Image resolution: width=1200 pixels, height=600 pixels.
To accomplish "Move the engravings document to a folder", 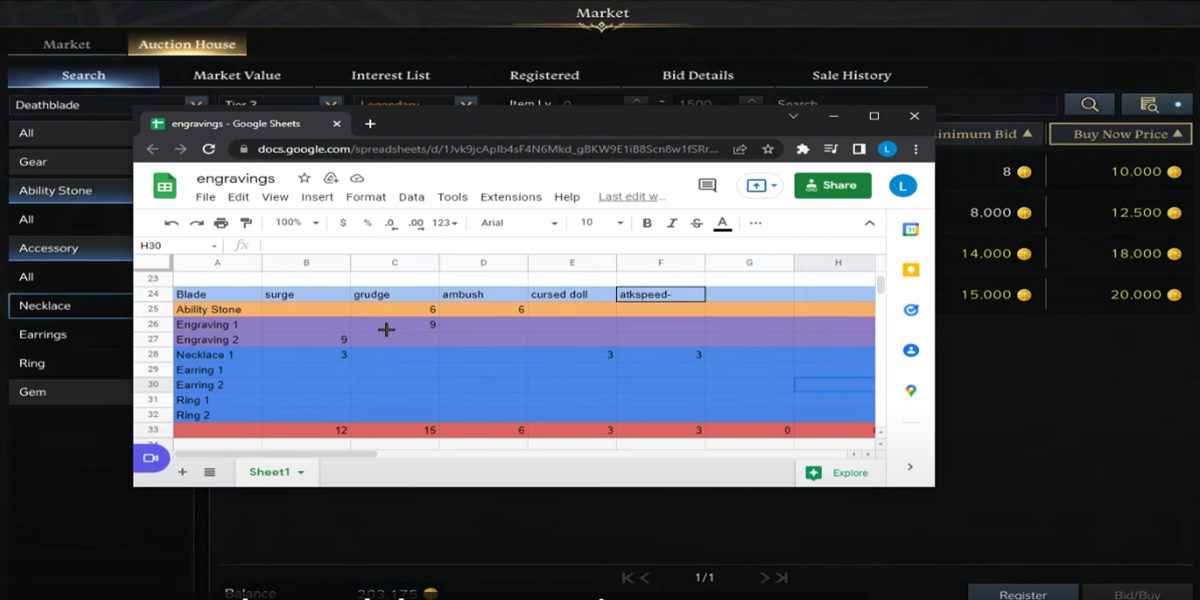I will (331, 178).
